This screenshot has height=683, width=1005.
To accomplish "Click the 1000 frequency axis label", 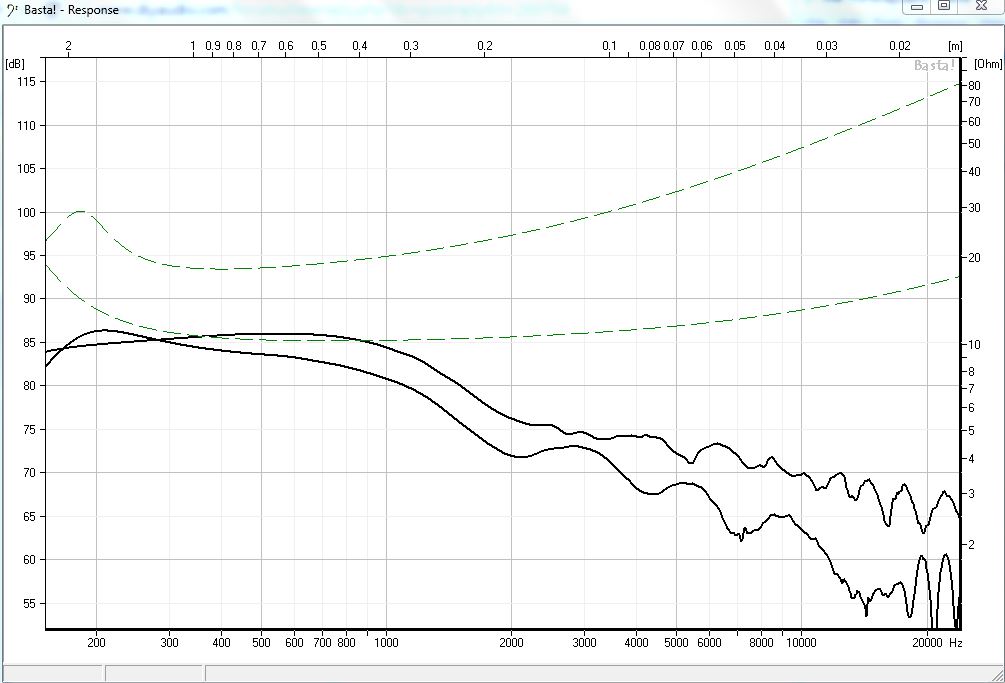I will pos(386,642).
